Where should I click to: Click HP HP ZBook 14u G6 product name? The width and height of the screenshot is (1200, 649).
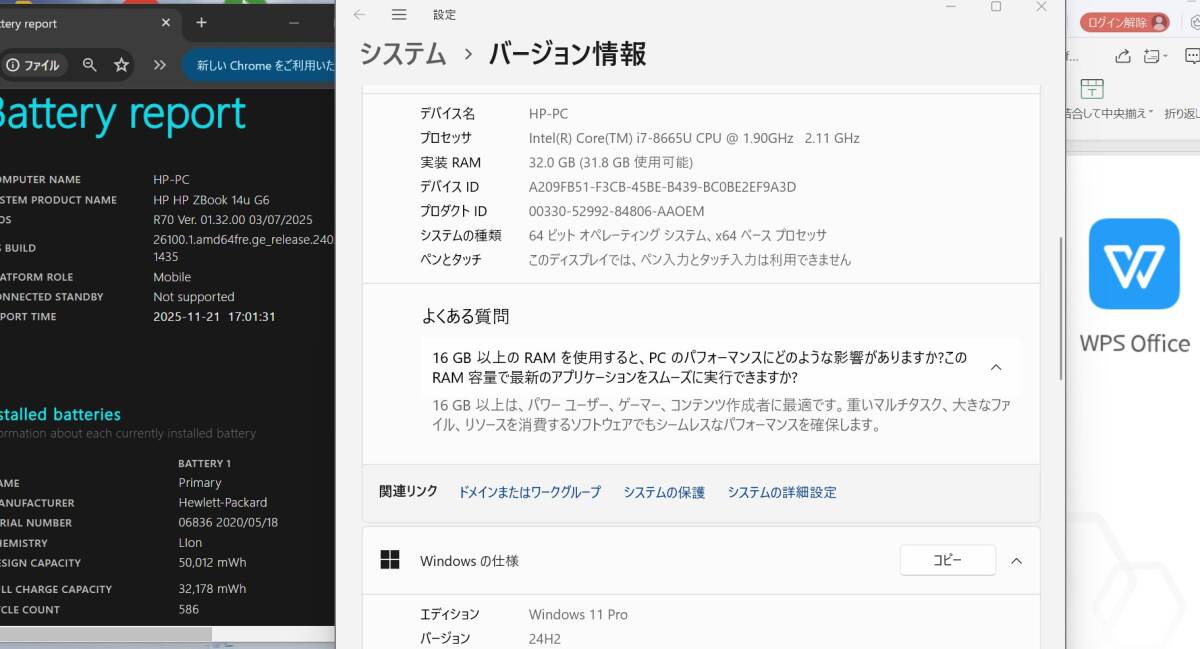[x=211, y=200]
